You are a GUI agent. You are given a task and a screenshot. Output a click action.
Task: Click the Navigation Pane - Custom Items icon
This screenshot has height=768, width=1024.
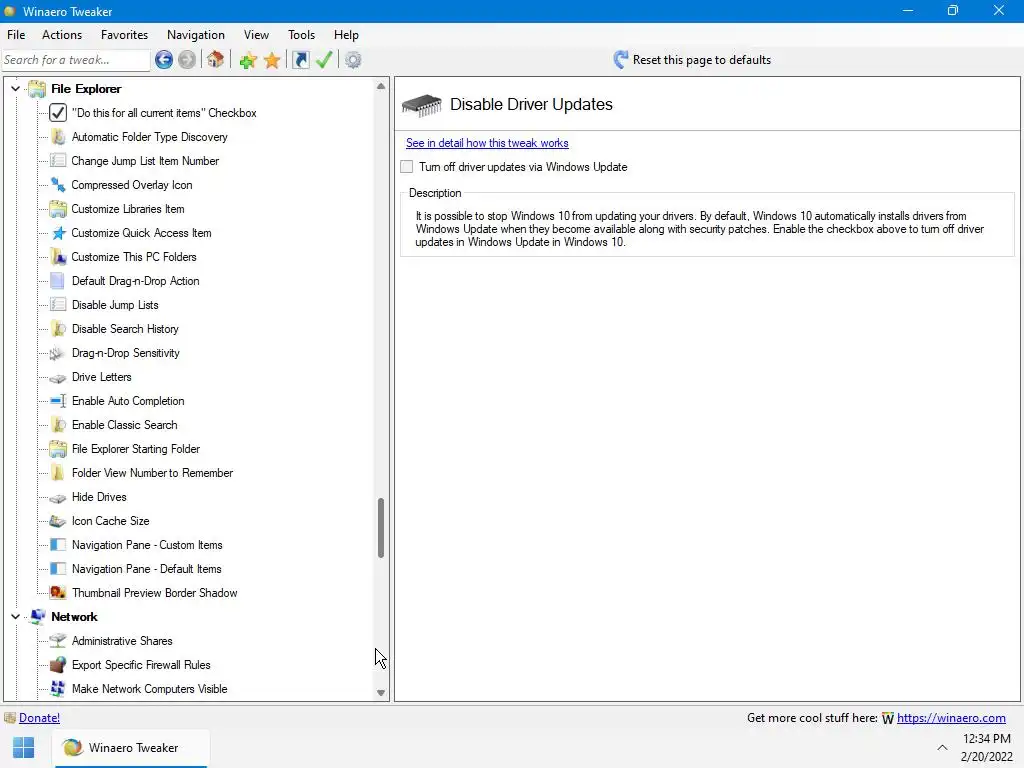coord(58,545)
